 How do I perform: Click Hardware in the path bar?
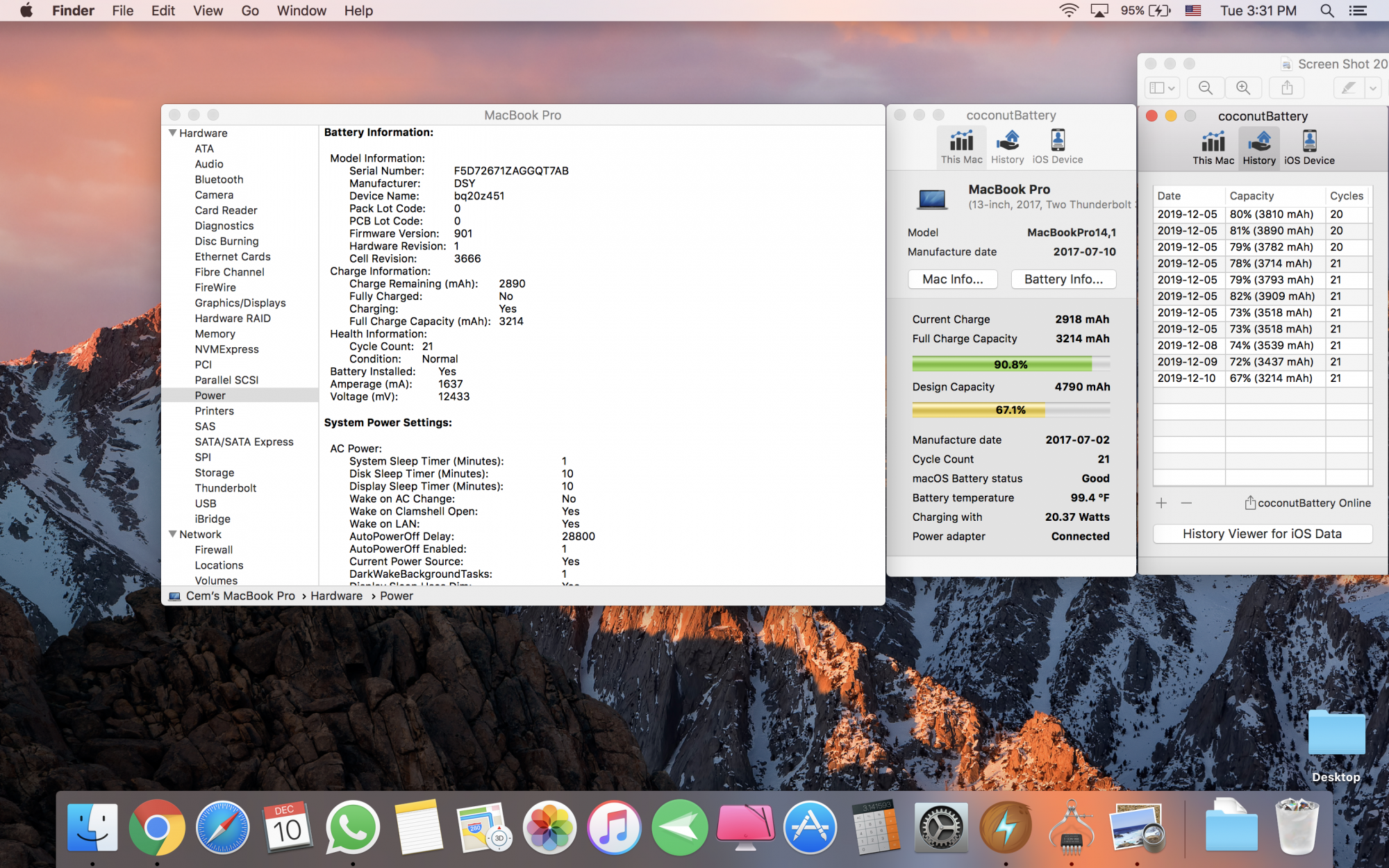click(336, 596)
